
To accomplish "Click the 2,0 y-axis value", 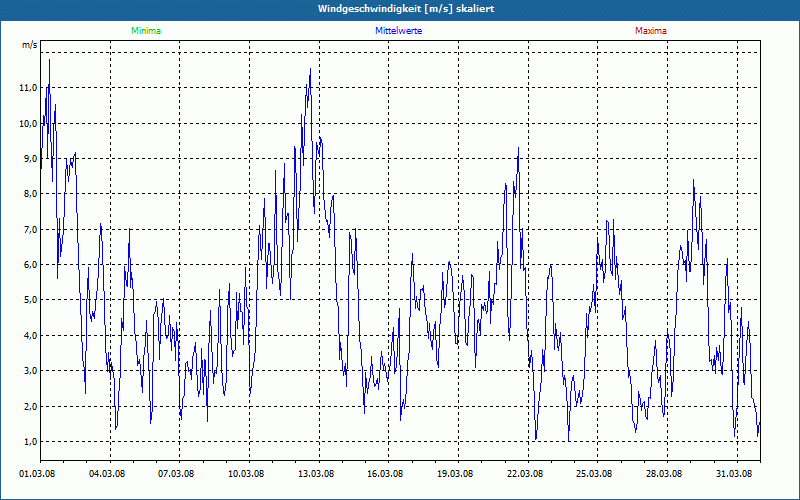I will tap(31, 407).
